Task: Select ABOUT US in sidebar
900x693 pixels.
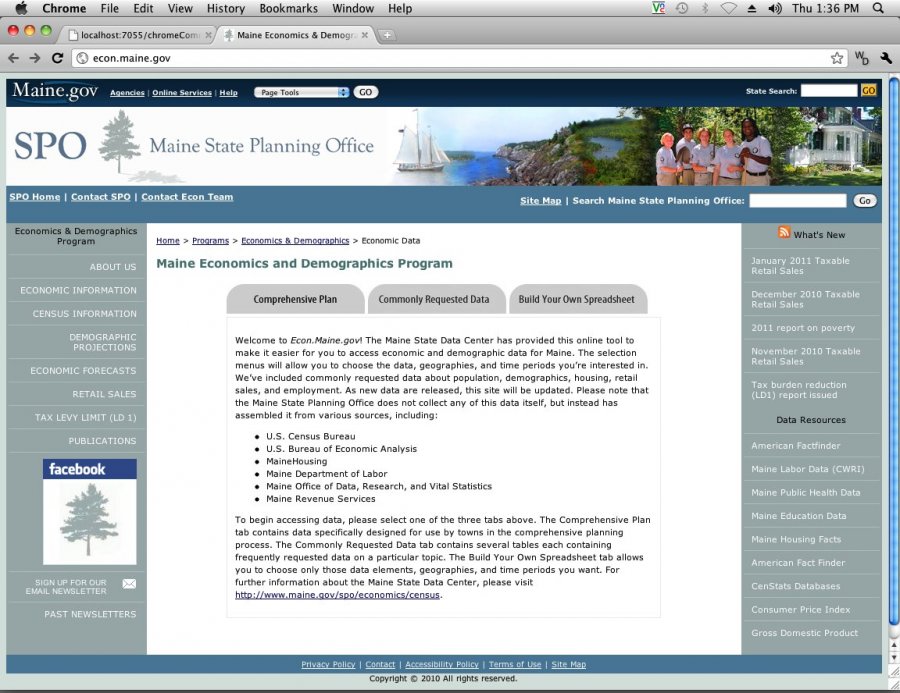Action: (x=112, y=267)
